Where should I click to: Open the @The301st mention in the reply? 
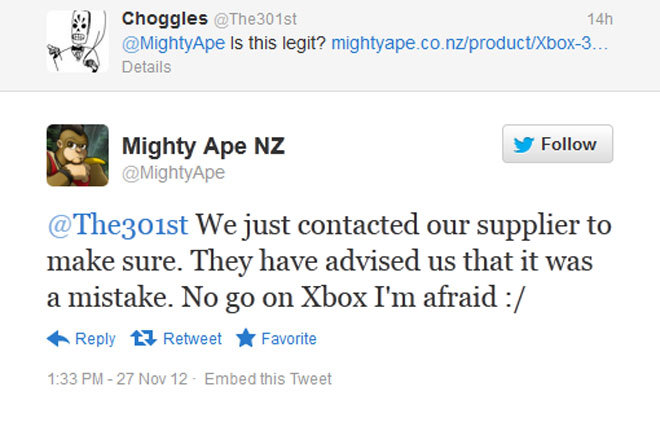coord(117,224)
